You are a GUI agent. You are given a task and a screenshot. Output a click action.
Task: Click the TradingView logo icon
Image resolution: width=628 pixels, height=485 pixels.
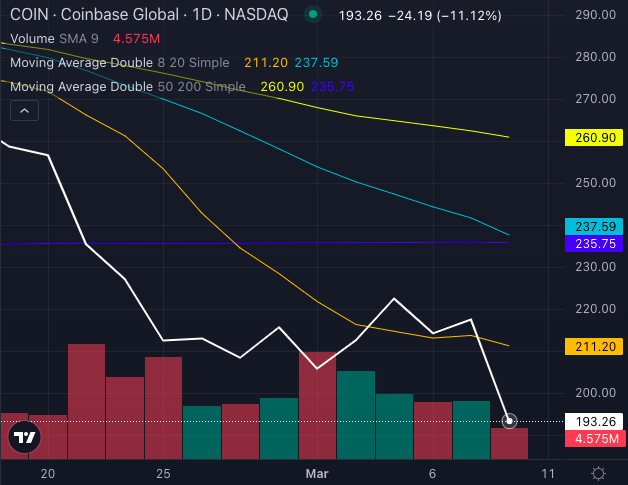(x=25, y=437)
